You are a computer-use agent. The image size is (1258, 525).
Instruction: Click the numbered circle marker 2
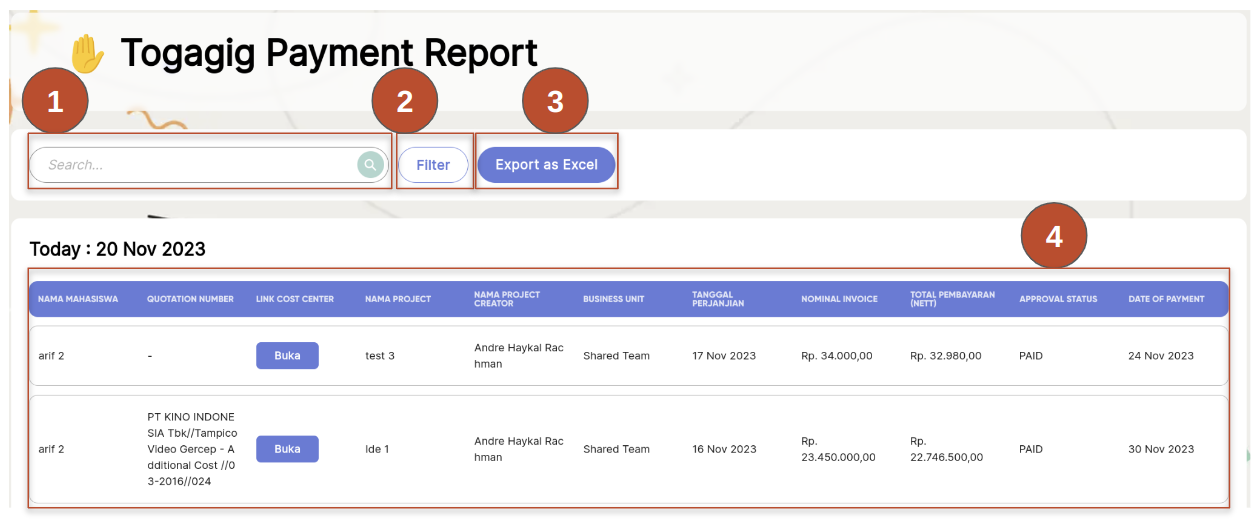[405, 101]
